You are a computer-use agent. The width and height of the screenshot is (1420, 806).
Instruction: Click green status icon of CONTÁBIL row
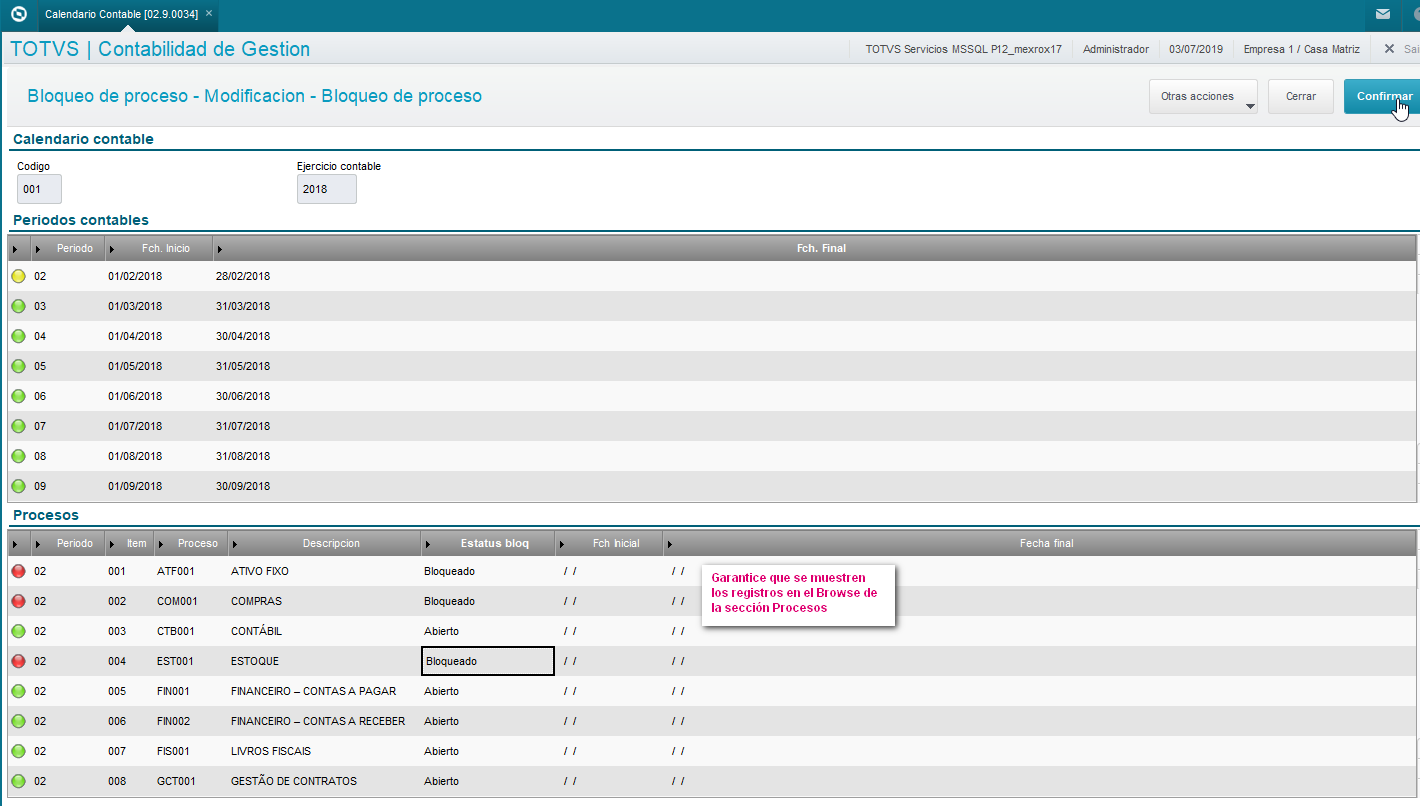[x=18, y=631]
